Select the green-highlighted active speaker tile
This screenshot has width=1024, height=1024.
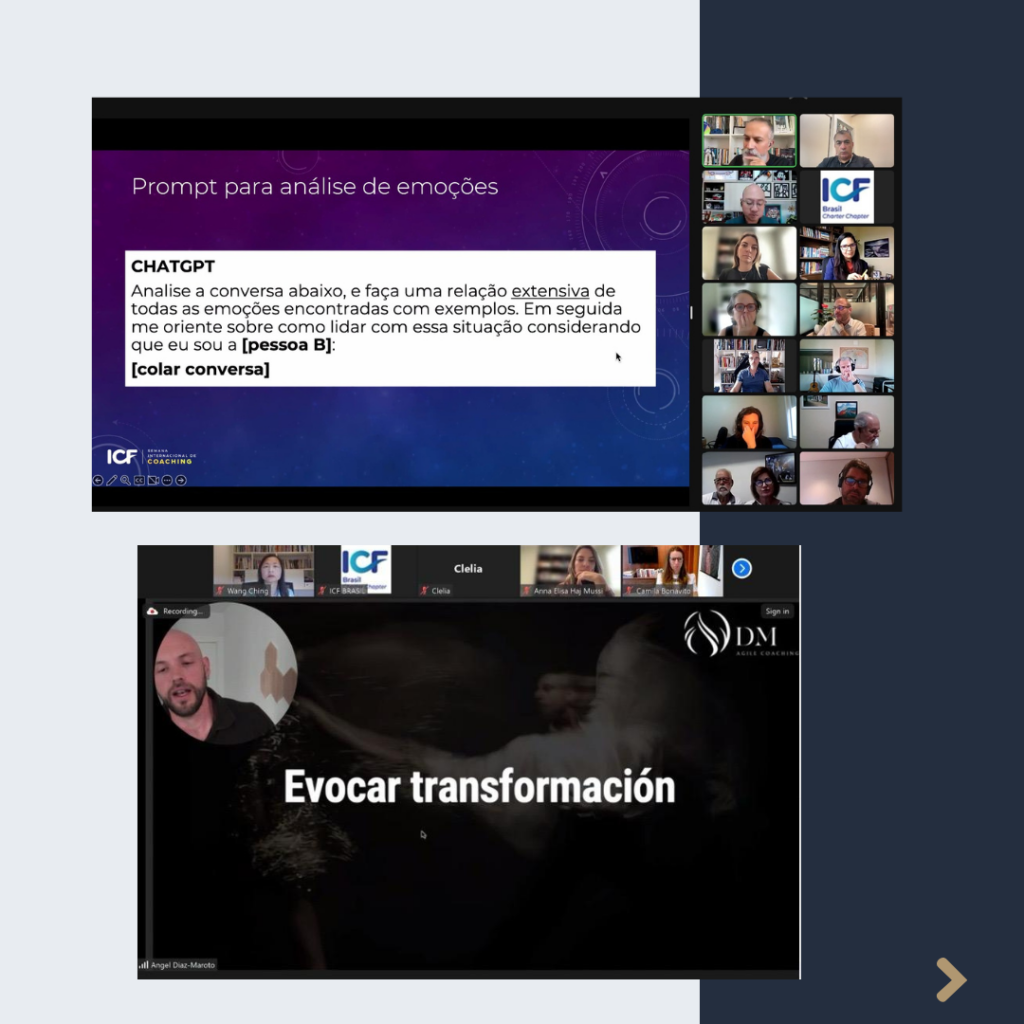coord(749,140)
